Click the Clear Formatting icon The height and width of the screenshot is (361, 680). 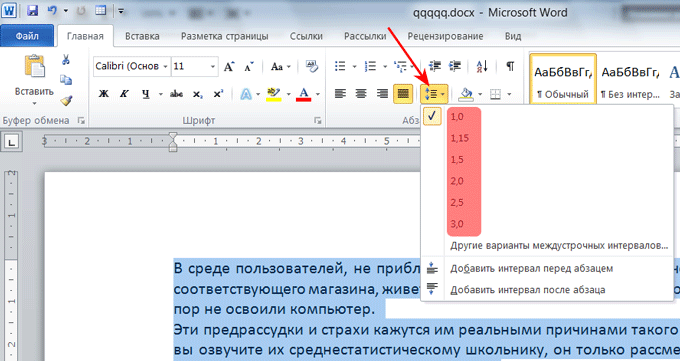pyautogui.click(x=311, y=66)
